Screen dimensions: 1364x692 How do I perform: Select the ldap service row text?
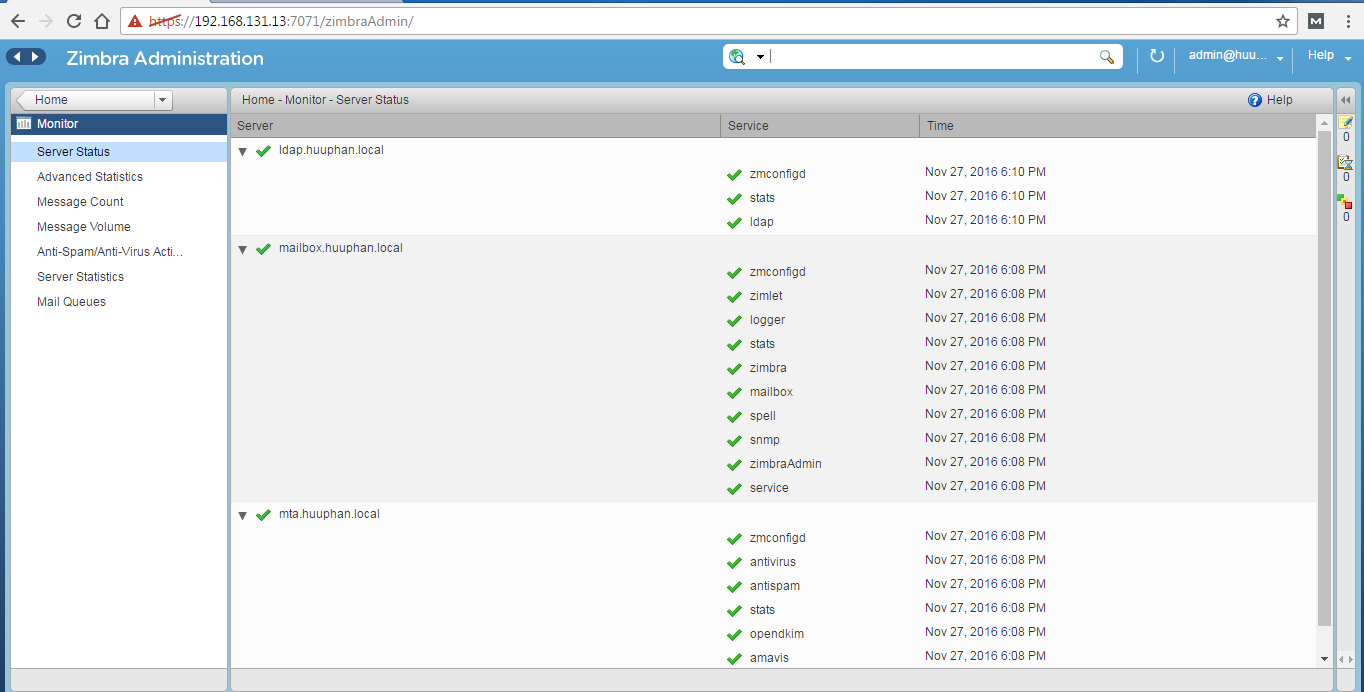click(762, 222)
